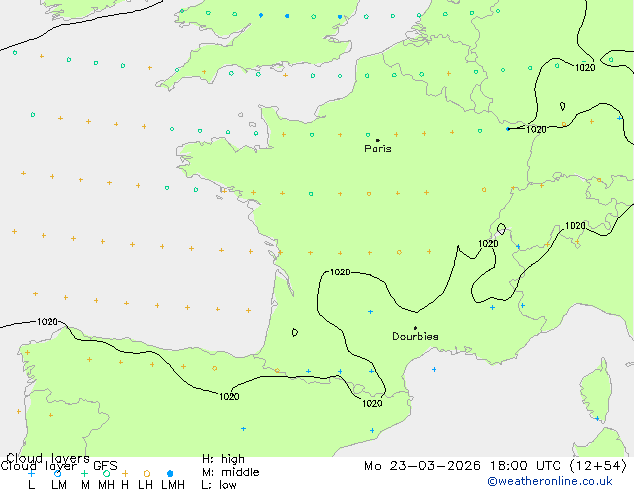Click the Dourbies city dot marker
The image size is (634, 490).
click(x=415, y=328)
